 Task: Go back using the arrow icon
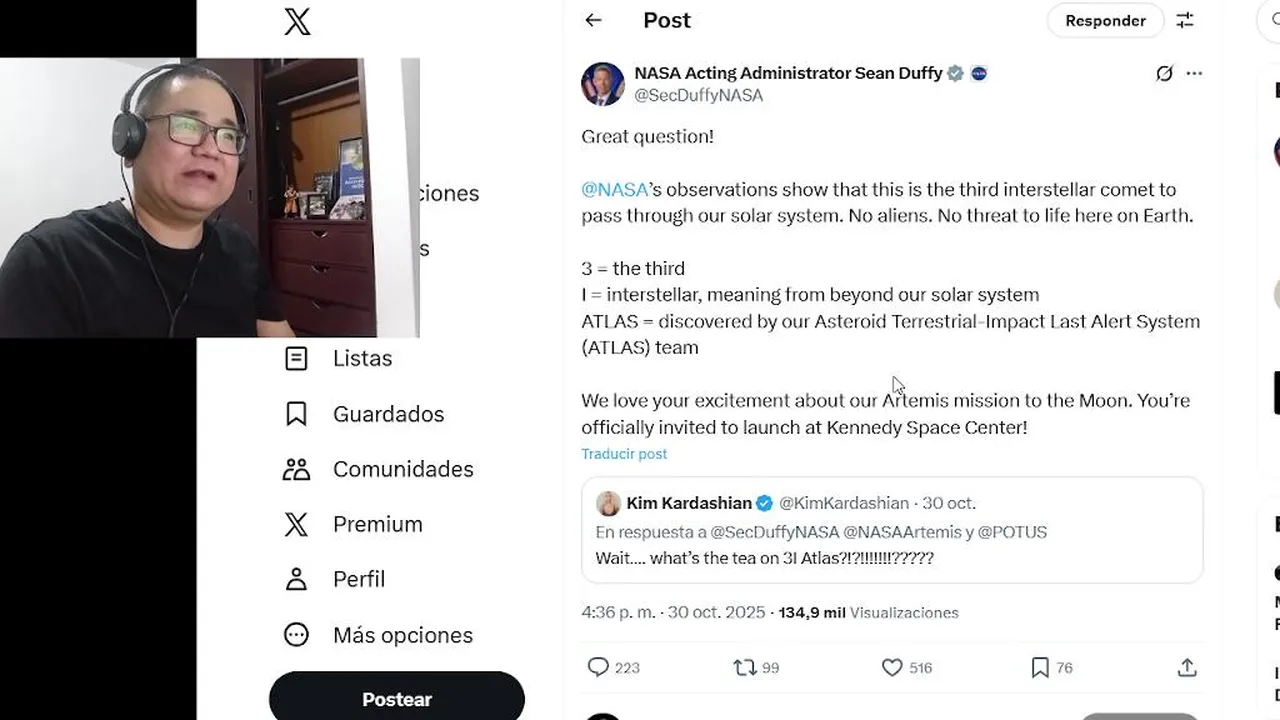point(593,20)
